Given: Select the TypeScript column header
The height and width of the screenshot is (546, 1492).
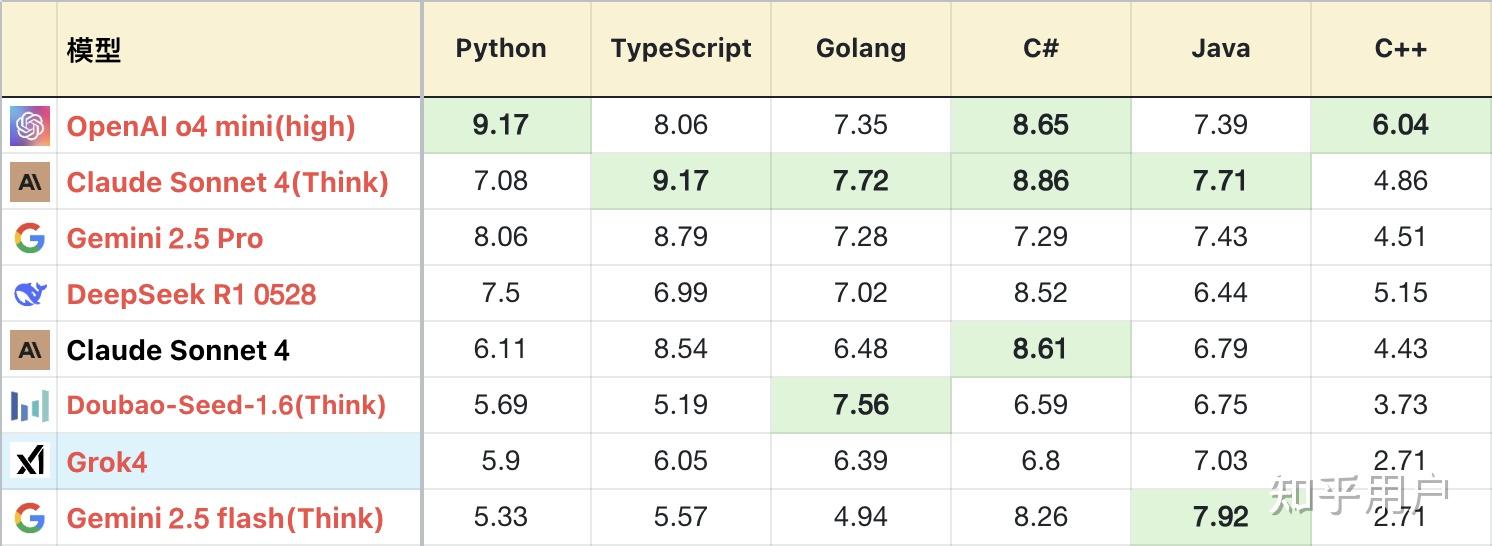Looking at the screenshot, I should click(x=681, y=49).
